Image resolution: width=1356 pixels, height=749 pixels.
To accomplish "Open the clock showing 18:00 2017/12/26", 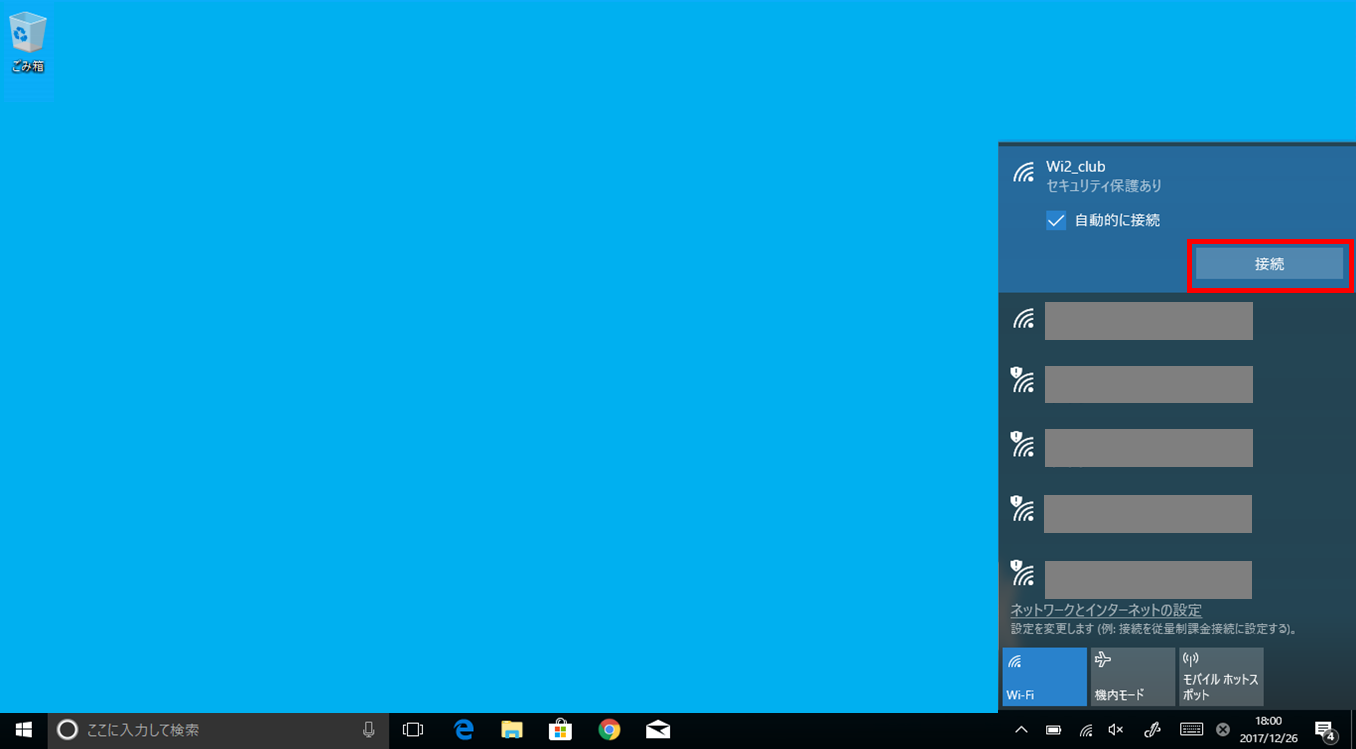I will (x=1268, y=730).
